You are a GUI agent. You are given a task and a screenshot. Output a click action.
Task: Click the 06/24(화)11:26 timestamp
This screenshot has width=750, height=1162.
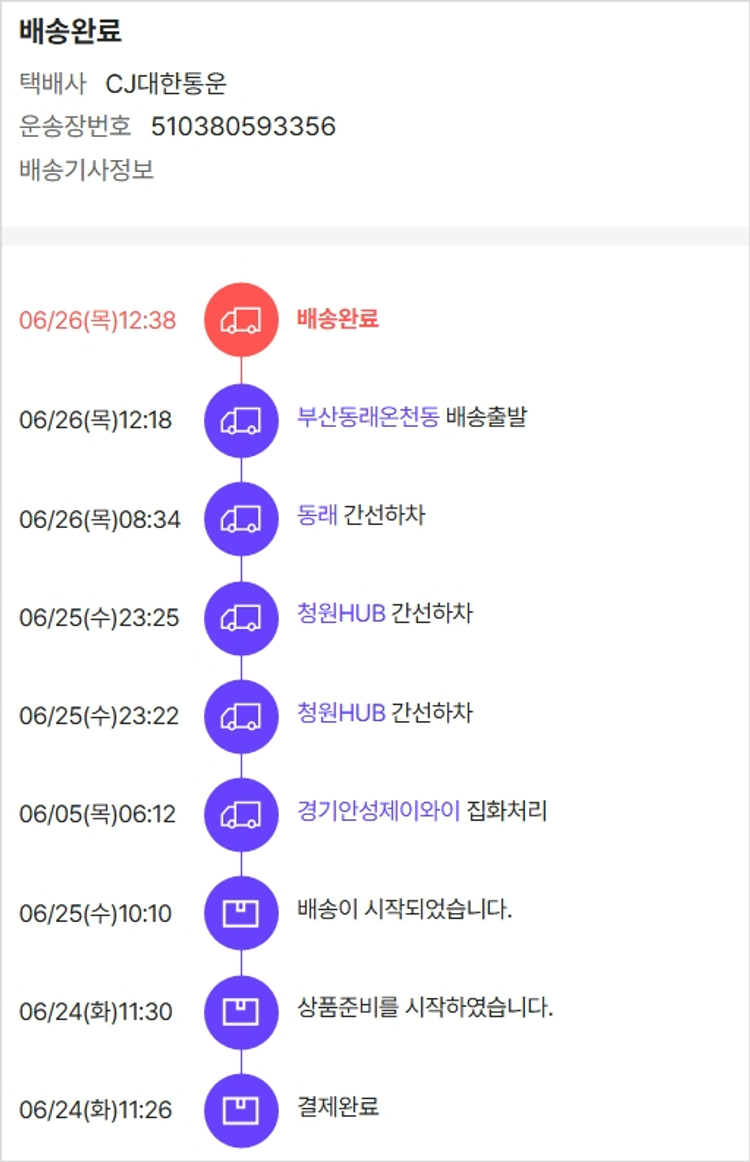(x=96, y=1110)
